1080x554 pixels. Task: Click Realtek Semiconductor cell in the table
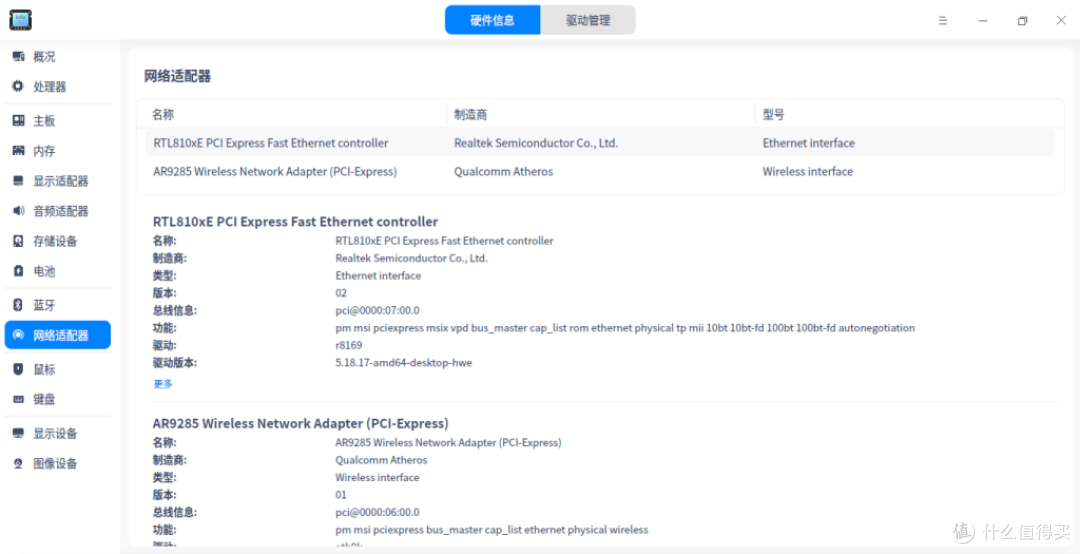[536, 143]
